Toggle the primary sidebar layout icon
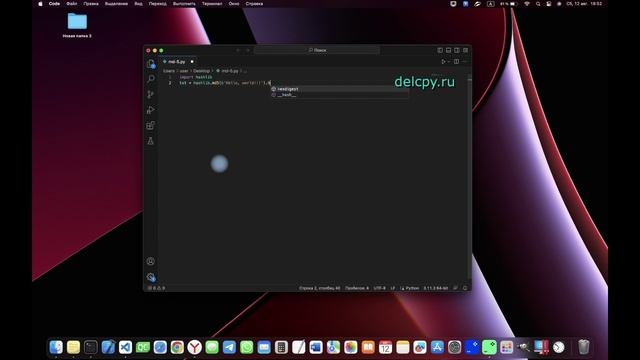This screenshot has width=640, height=360. [x=440, y=50]
